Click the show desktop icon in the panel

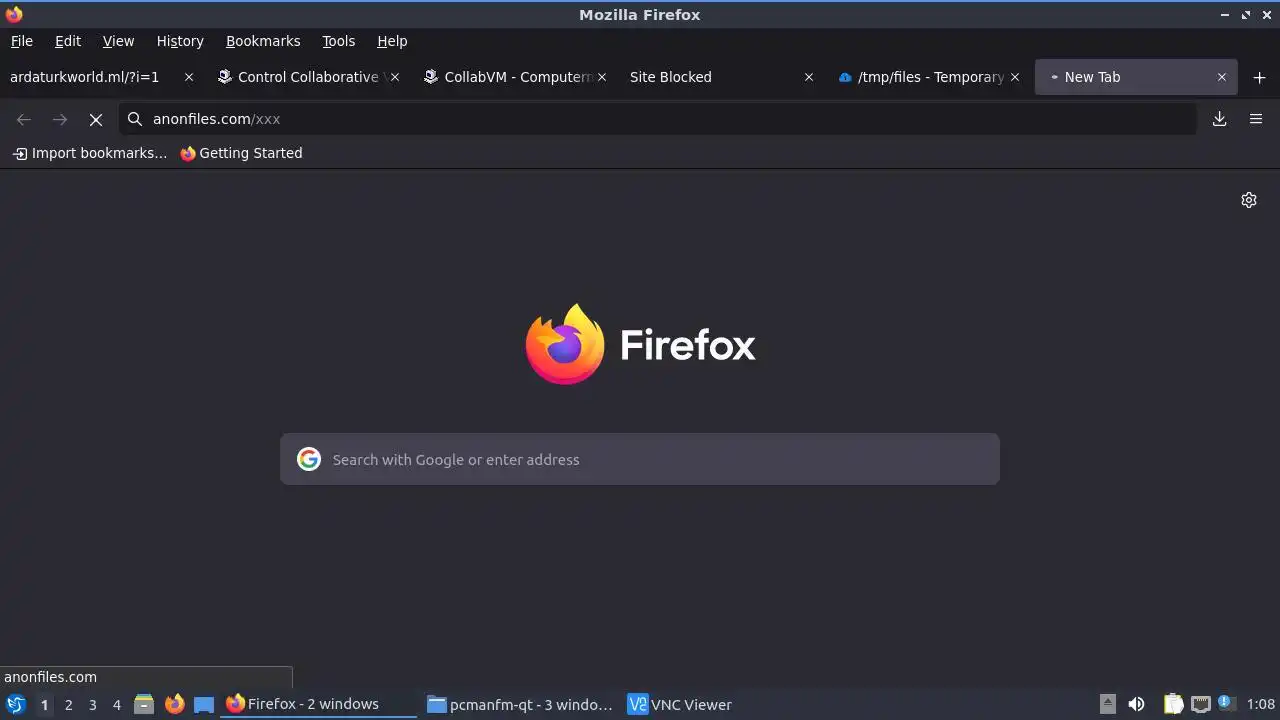(204, 704)
